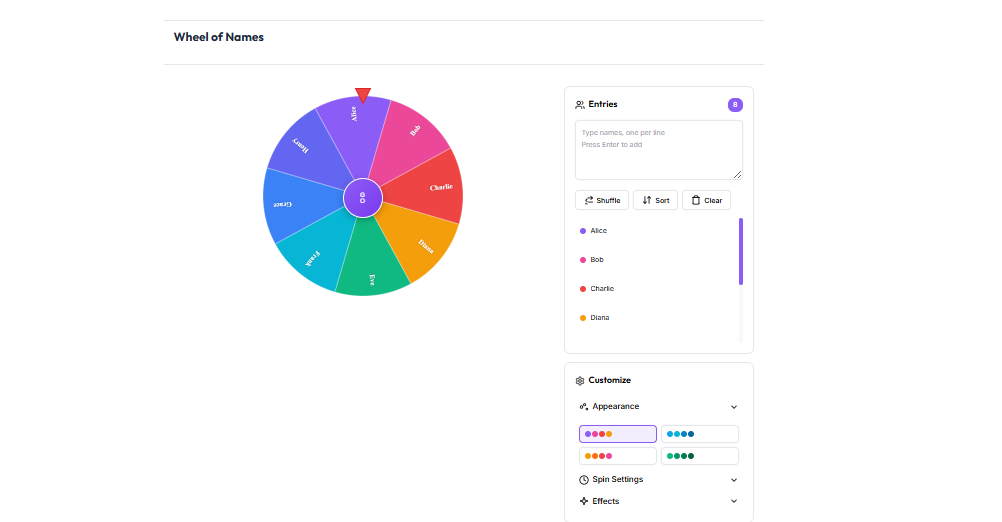This screenshot has height=522, width=1002.
Task: Click the red dot beside Charlie
Action: pyautogui.click(x=583, y=289)
